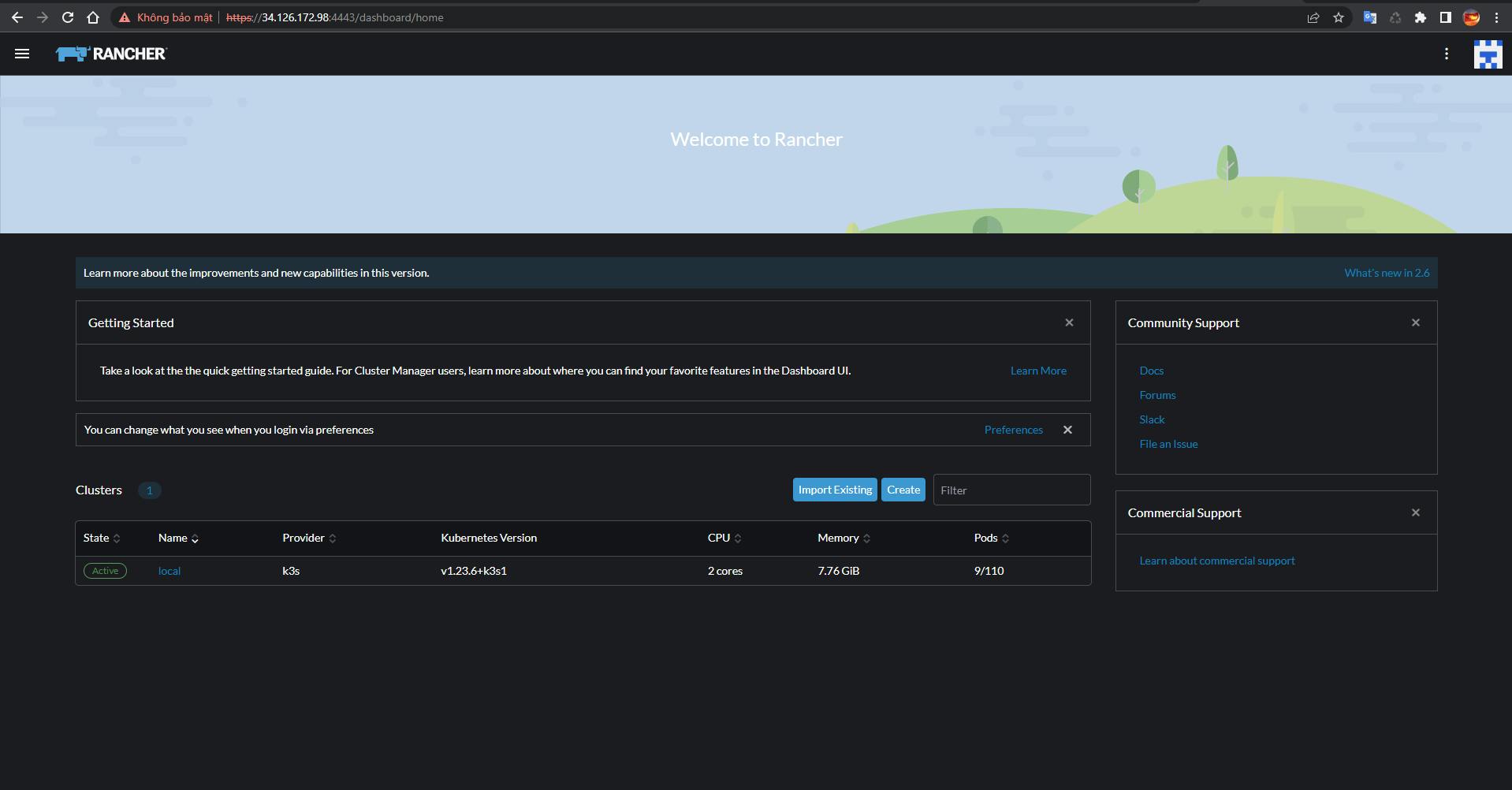This screenshot has height=790, width=1512.
Task: Open the browser extensions puzzle icon
Action: 1421,17
